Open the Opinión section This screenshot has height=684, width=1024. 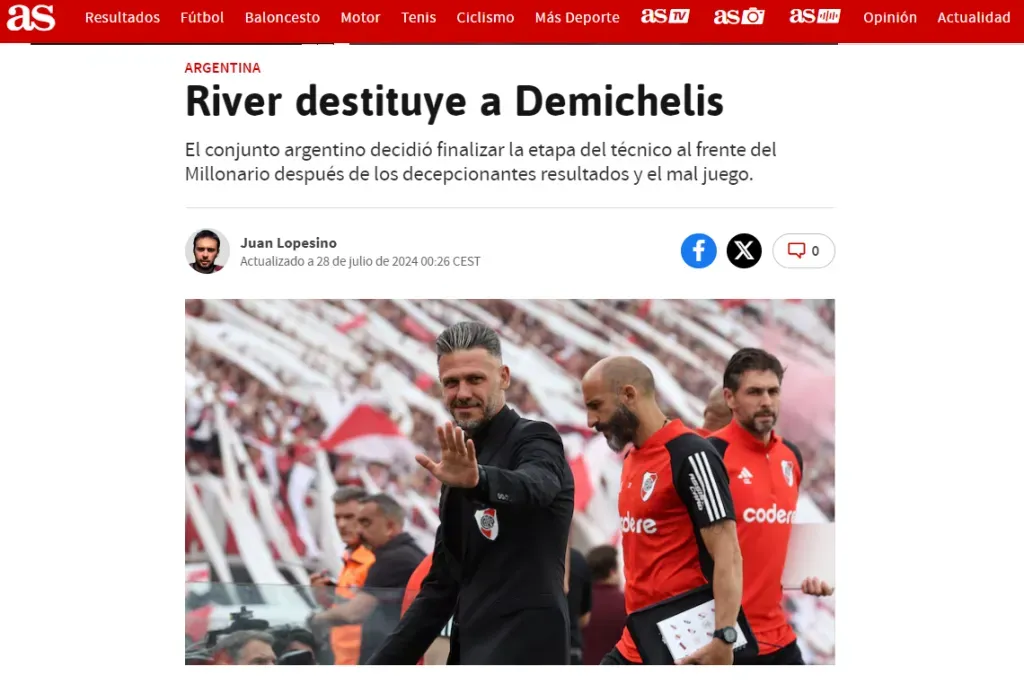coord(889,18)
